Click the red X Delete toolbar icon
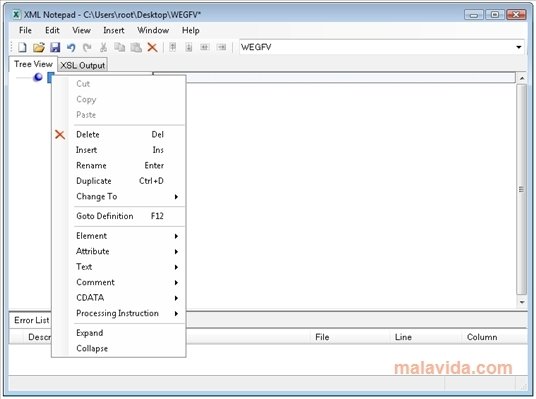 click(x=152, y=47)
